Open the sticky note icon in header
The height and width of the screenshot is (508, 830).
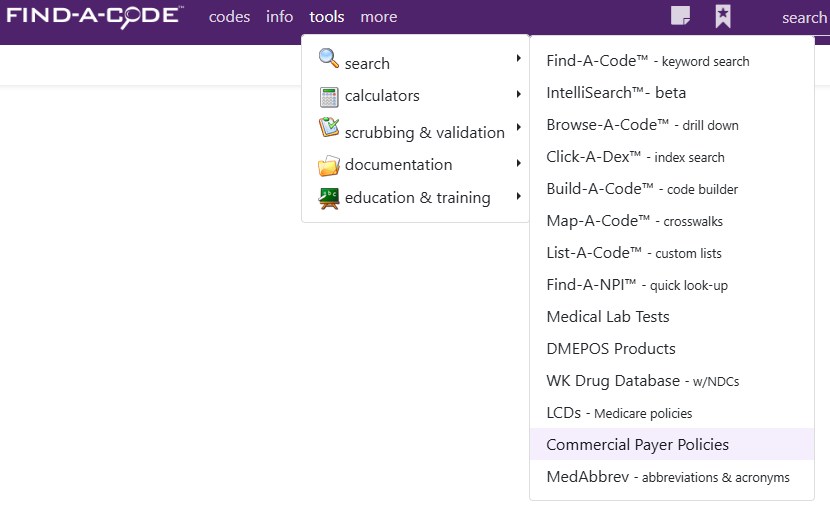[x=680, y=16]
